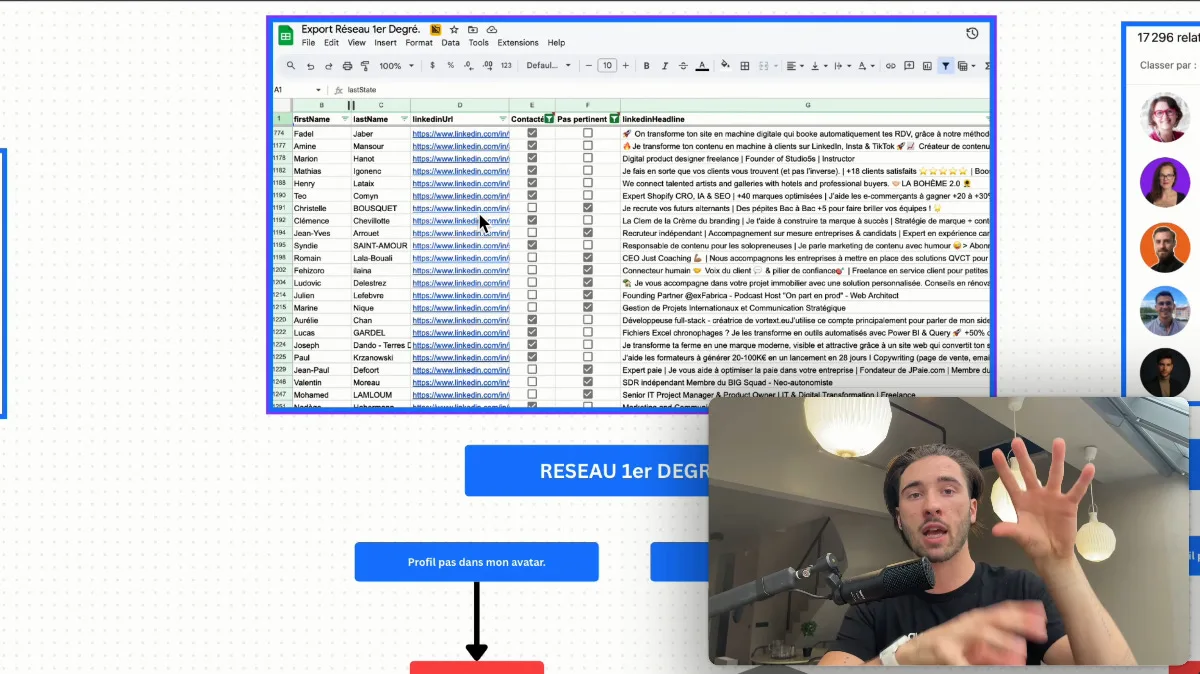Insert a link using chain icon
The width and height of the screenshot is (1200, 674).
tap(890, 66)
